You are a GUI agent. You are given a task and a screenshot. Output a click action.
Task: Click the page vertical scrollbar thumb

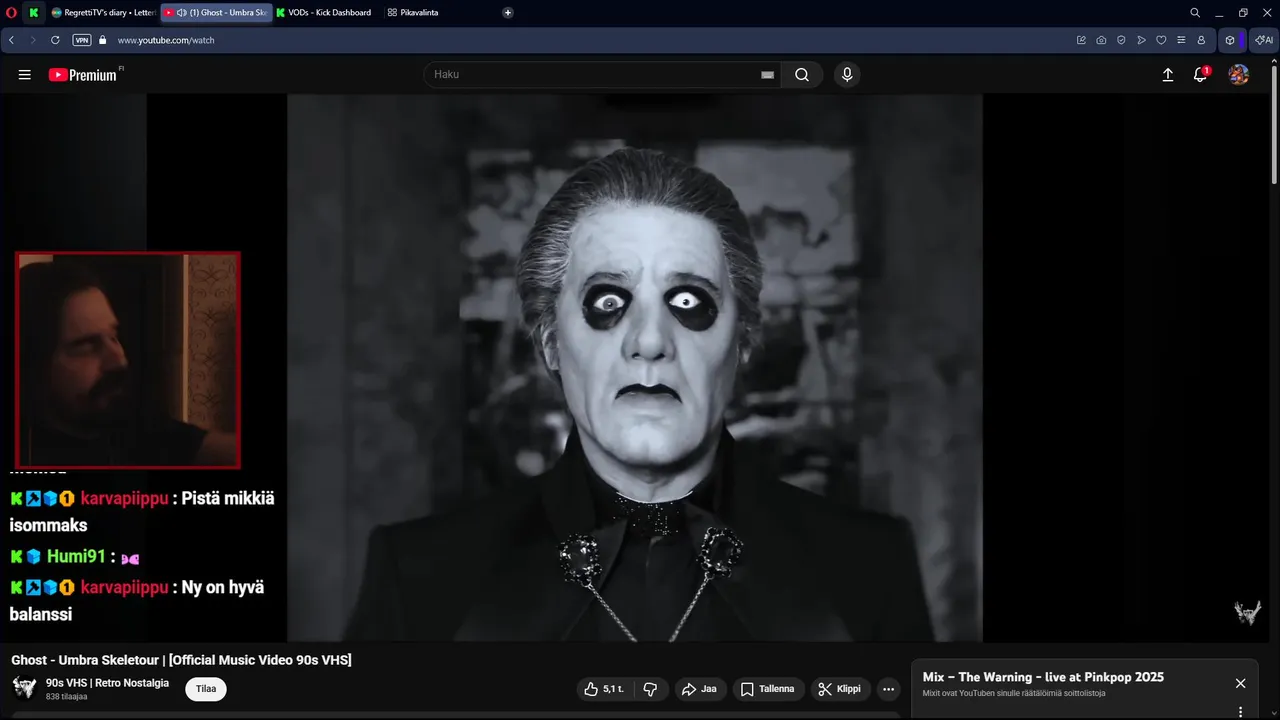click(x=1274, y=125)
